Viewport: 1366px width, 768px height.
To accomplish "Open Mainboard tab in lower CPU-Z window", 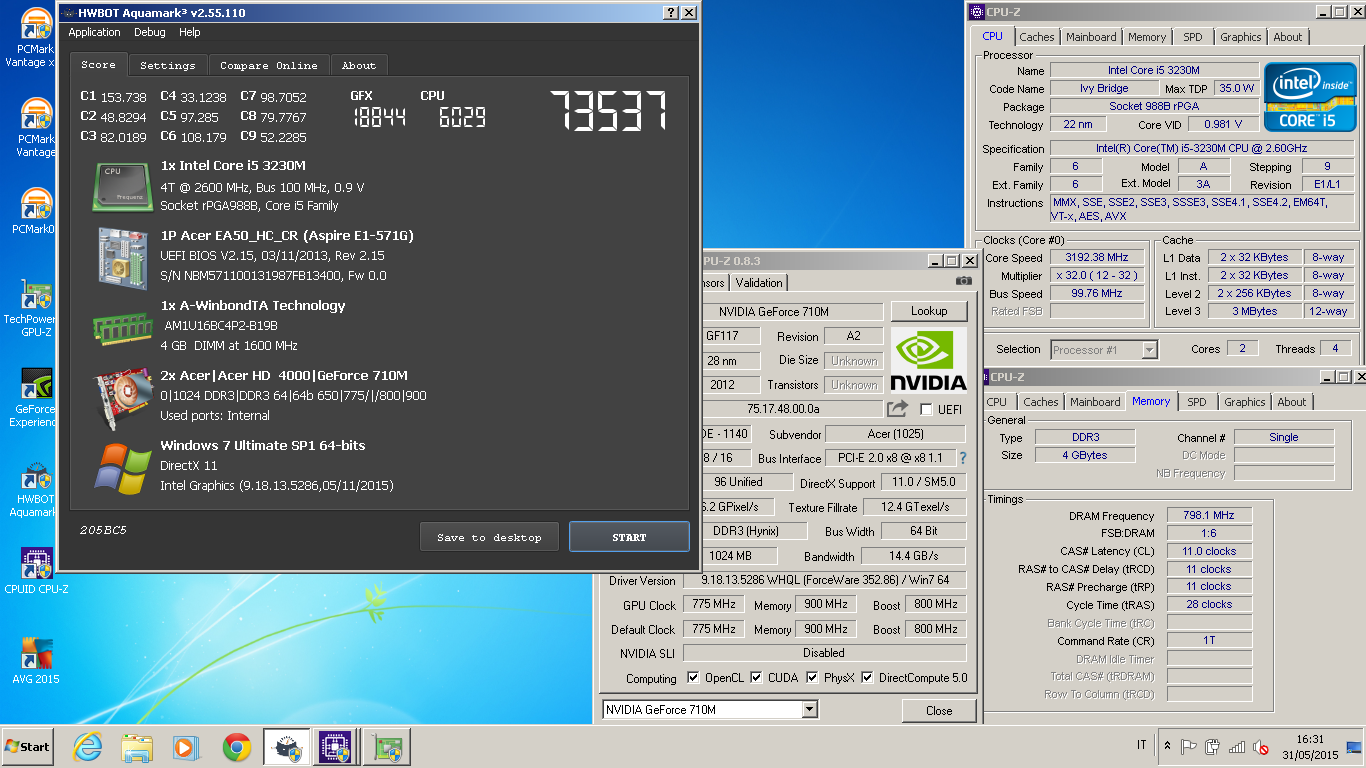I will [x=1095, y=402].
